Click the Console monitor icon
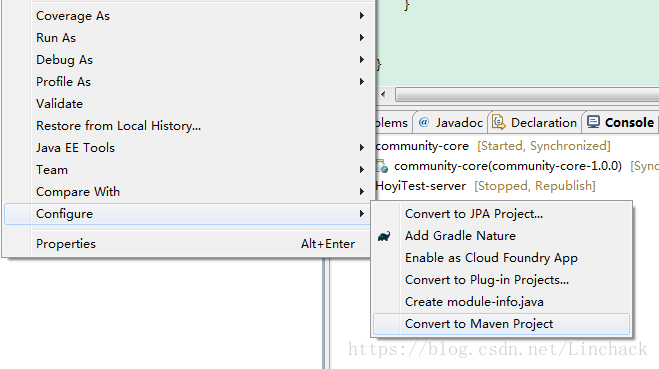Image resolution: width=659 pixels, height=369 pixels. pos(593,122)
